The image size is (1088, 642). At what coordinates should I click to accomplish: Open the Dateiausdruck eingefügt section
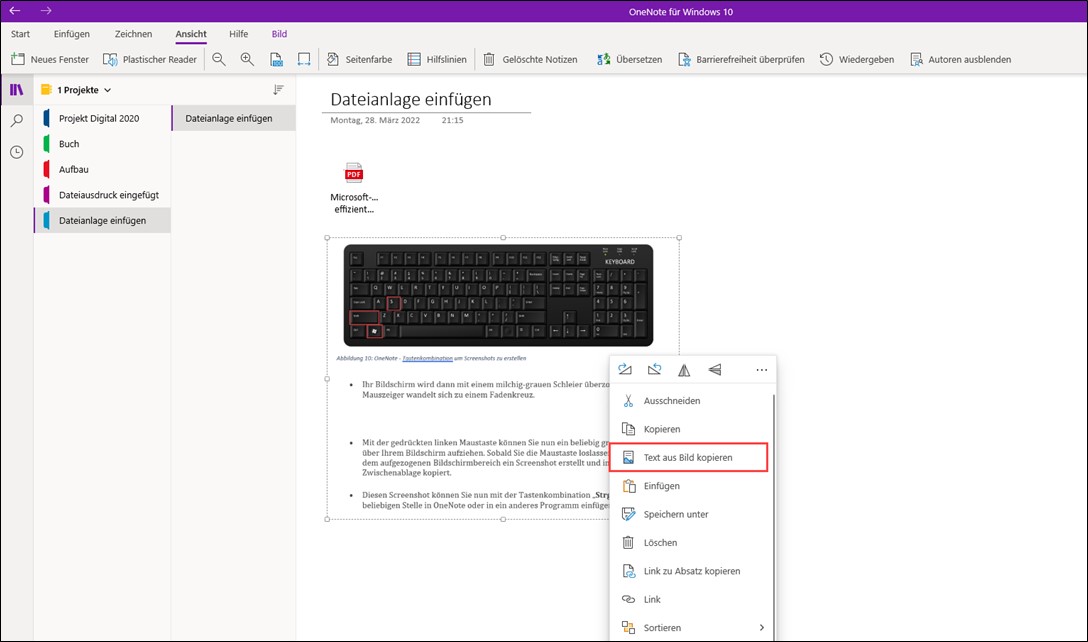point(102,195)
